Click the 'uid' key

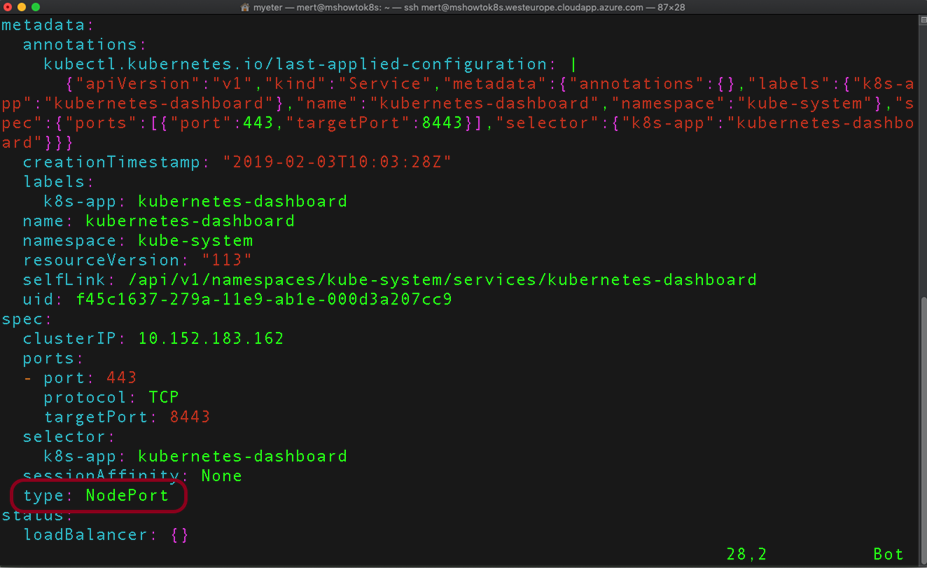37,299
